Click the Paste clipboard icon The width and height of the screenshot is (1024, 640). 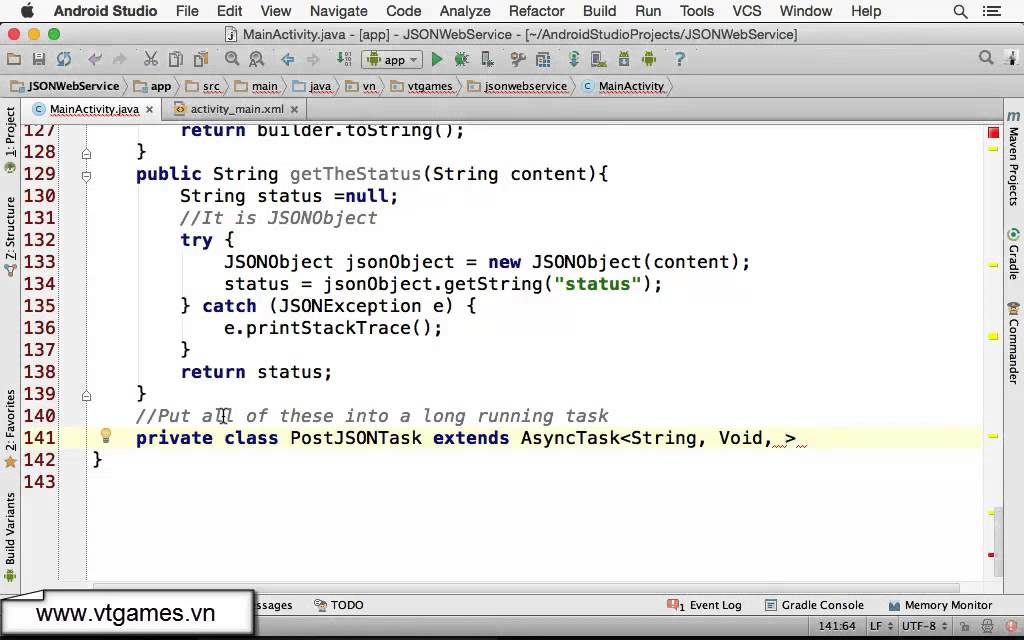(x=200, y=59)
